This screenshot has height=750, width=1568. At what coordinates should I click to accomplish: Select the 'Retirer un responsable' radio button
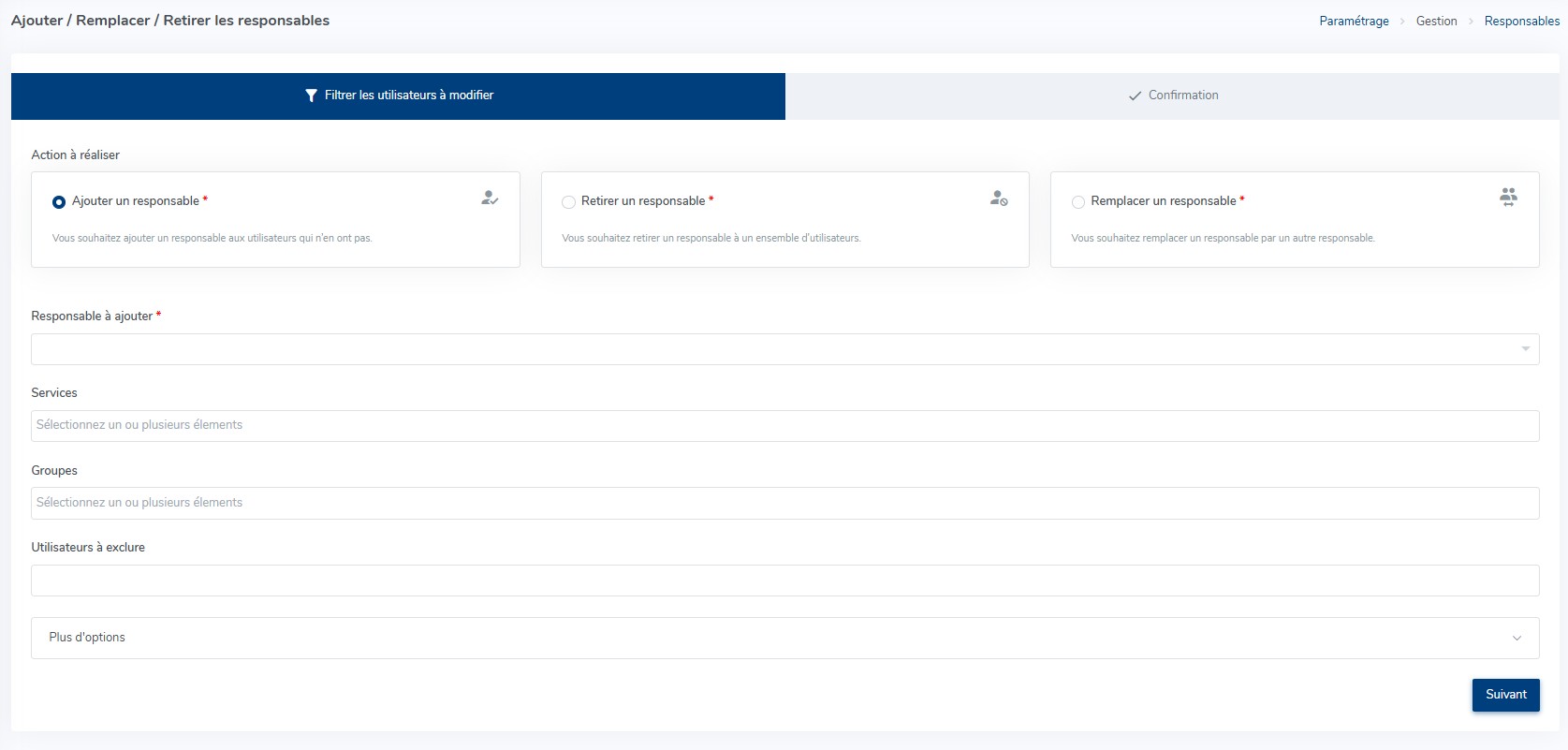[x=568, y=201]
